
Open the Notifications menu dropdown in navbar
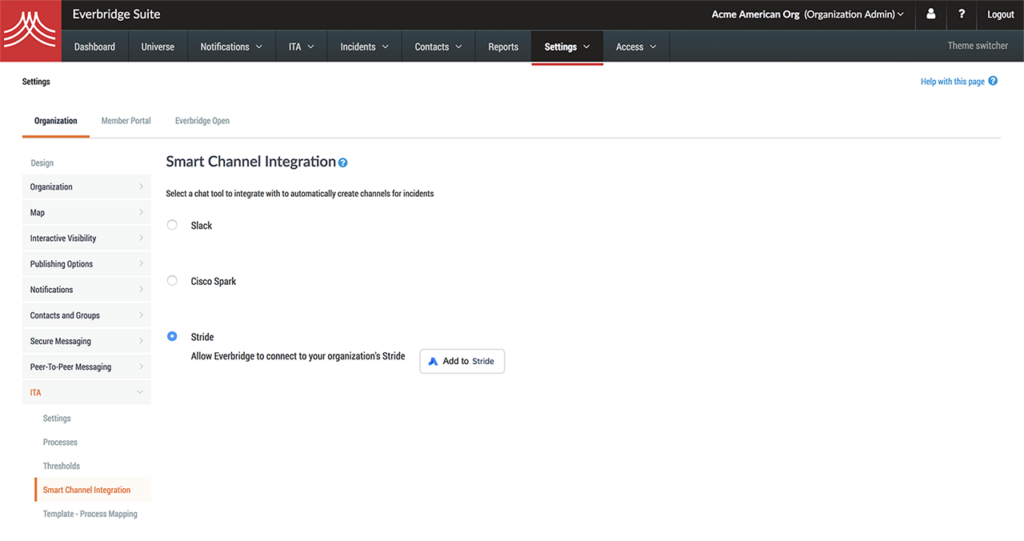pos(231,46)
